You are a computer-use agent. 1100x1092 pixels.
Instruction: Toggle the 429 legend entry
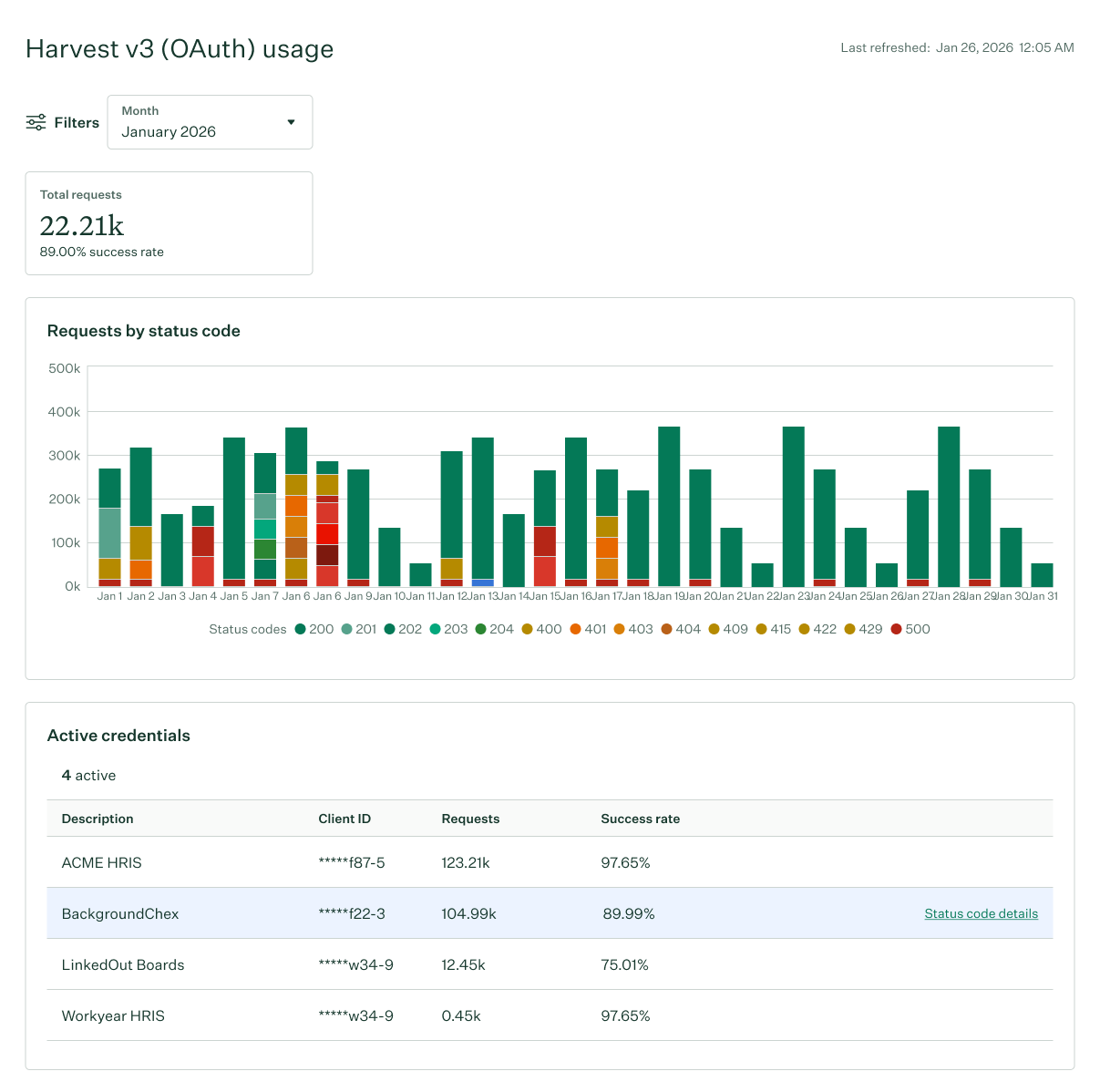[x=850, y=629]
